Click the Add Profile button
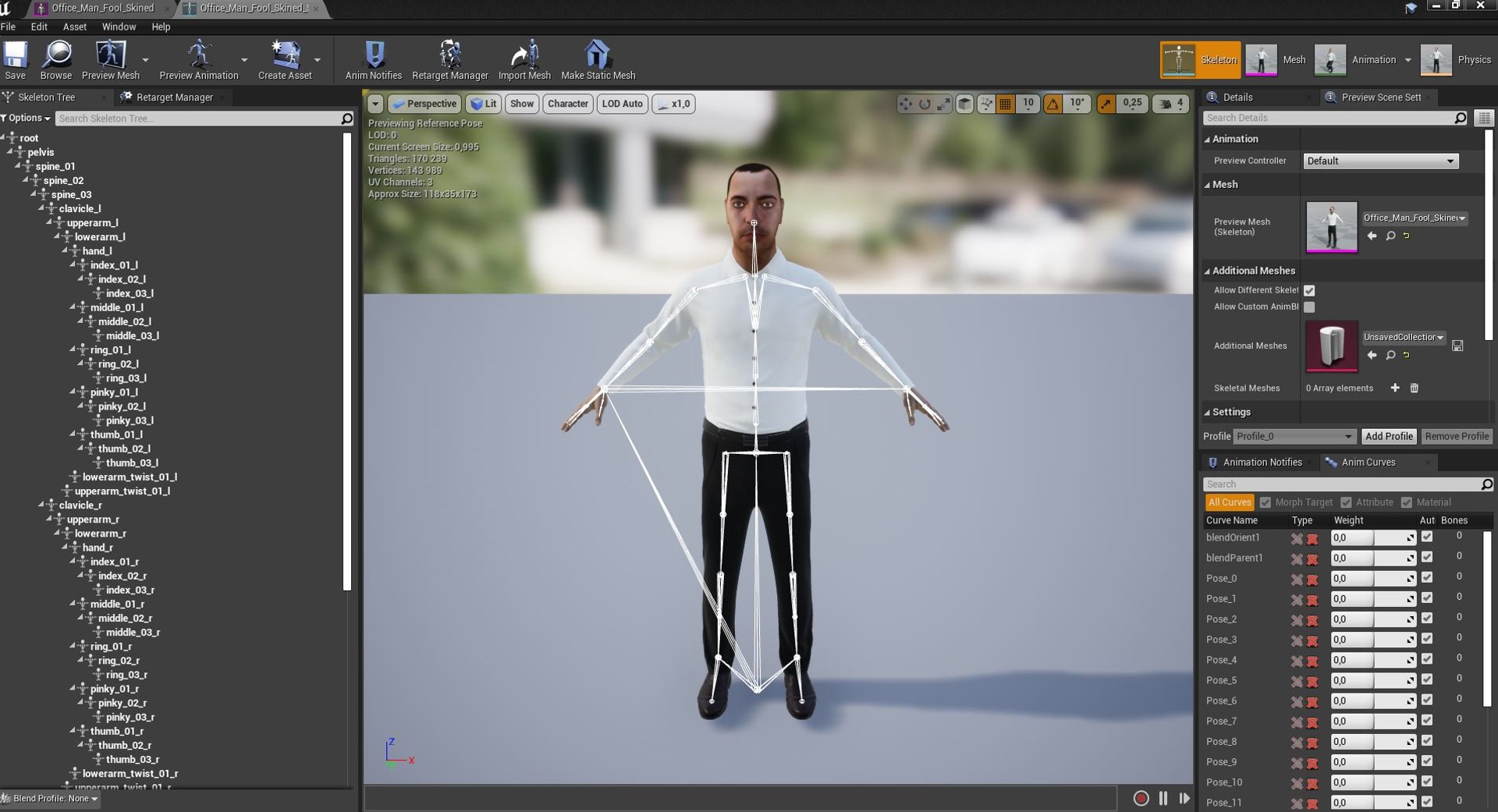The height and width of the screenshot is (812, 1498). [1389, 436]
